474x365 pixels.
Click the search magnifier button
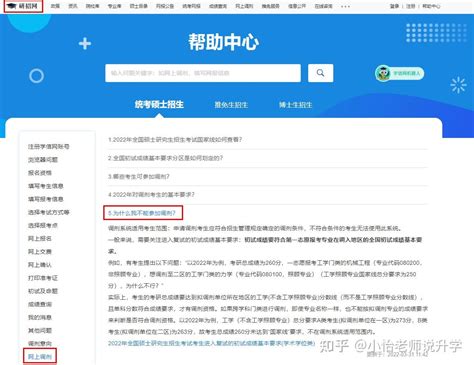click(320, 73)
